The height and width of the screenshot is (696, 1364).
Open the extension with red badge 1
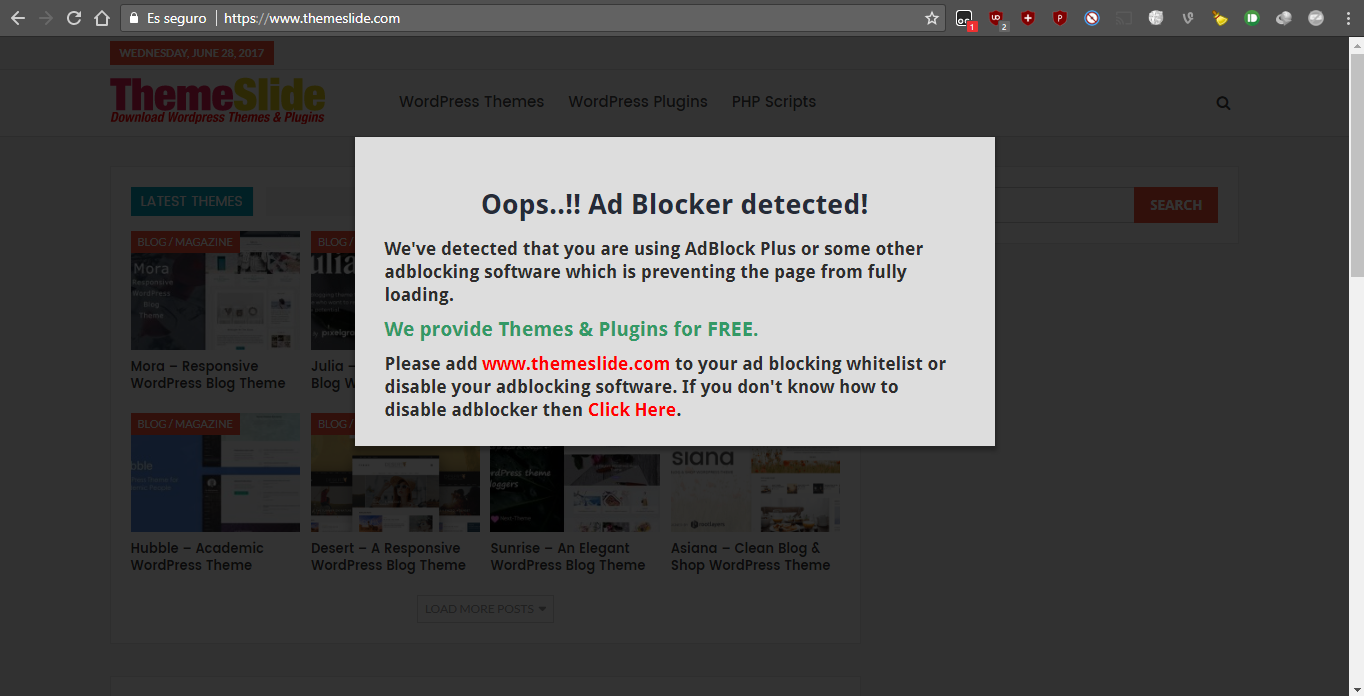pos(964,18)
